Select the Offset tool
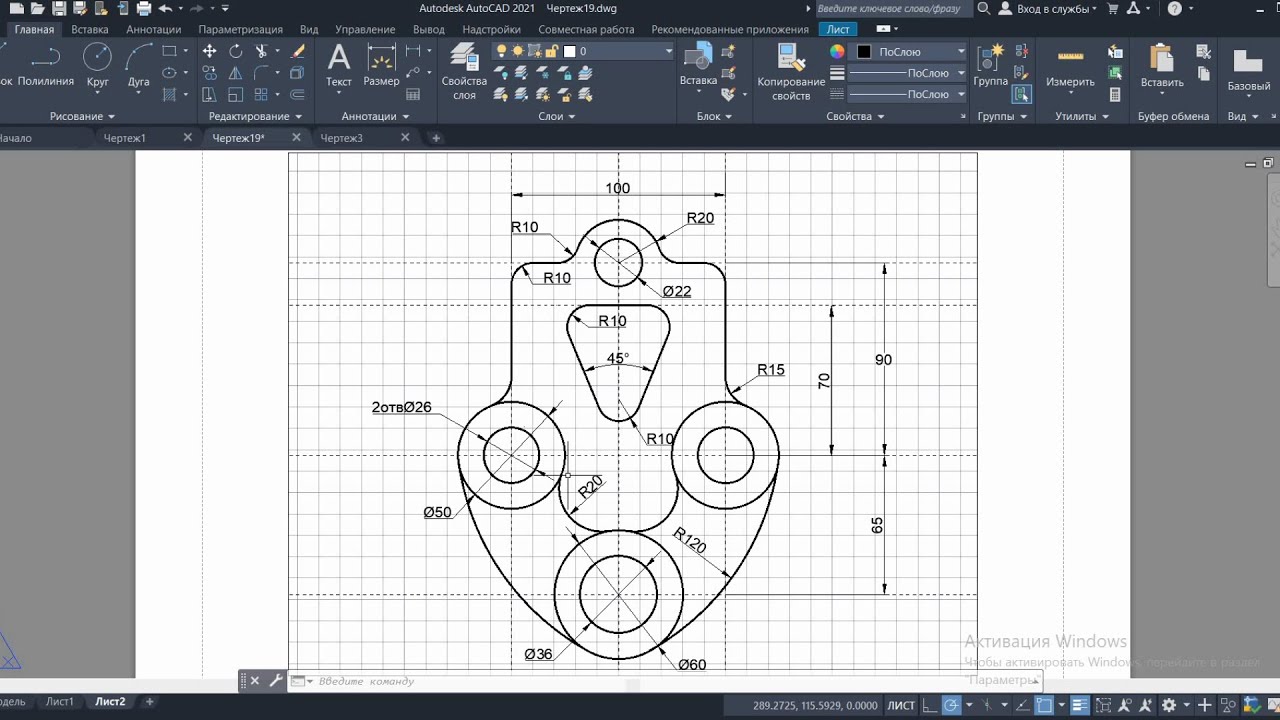Image resolution: width=1280 pixels, height=720 pixels. click(x=297, y=95)
